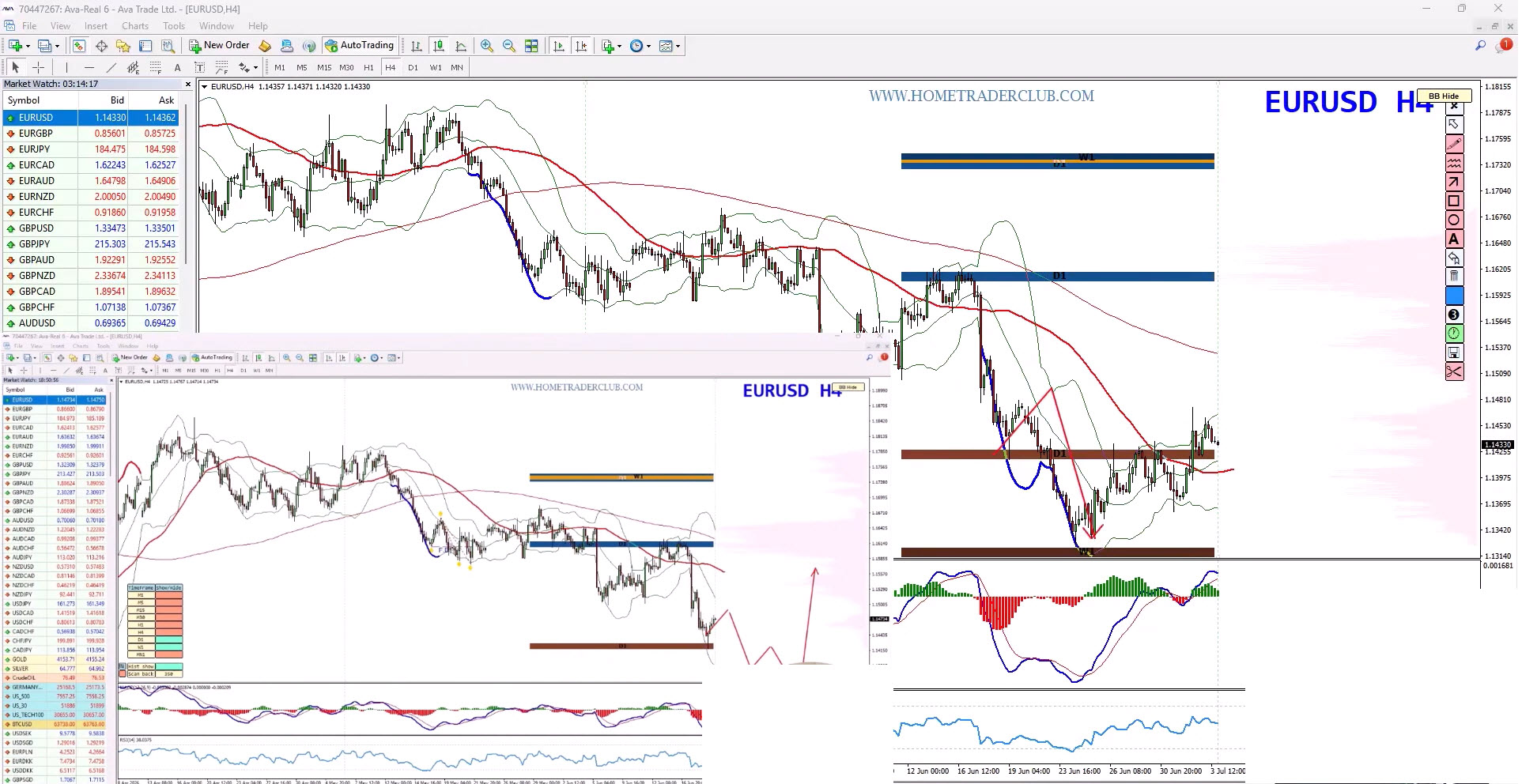Open the Insert menu
This screenshot has width=1522, height=784.
point(96,26)
